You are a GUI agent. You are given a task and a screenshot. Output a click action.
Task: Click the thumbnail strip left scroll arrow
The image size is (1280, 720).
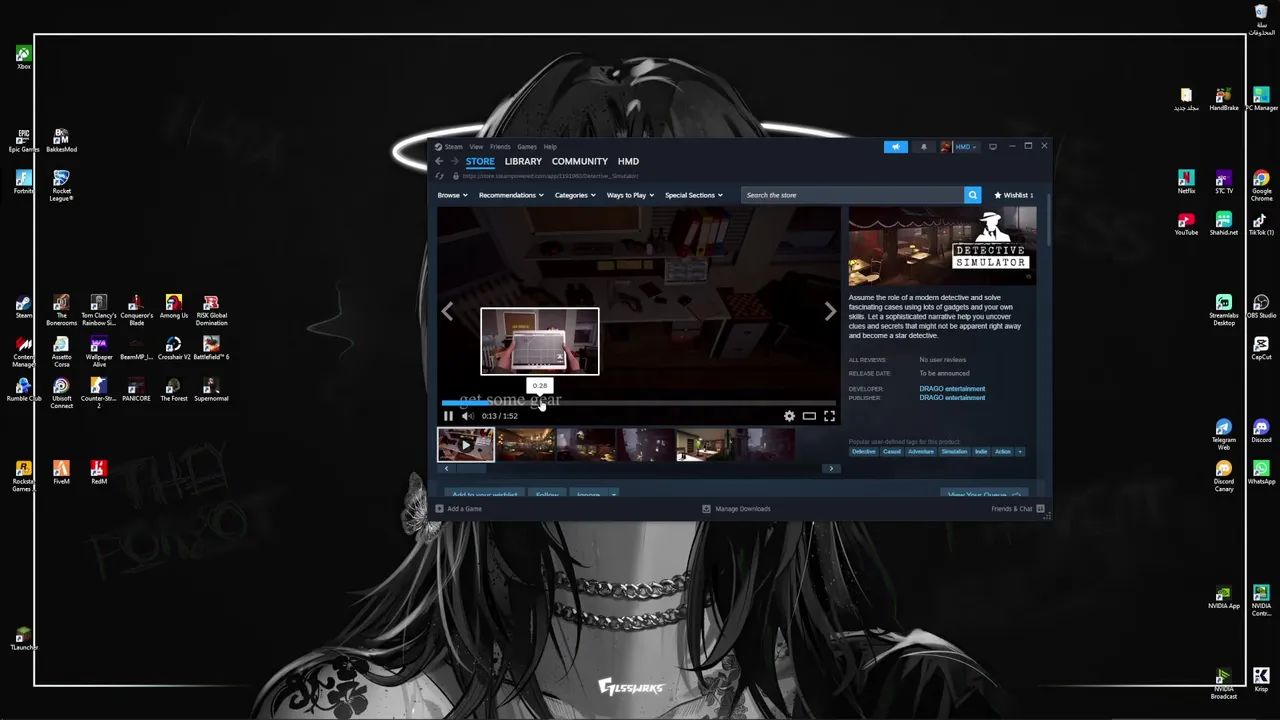[x=446, y=468]
